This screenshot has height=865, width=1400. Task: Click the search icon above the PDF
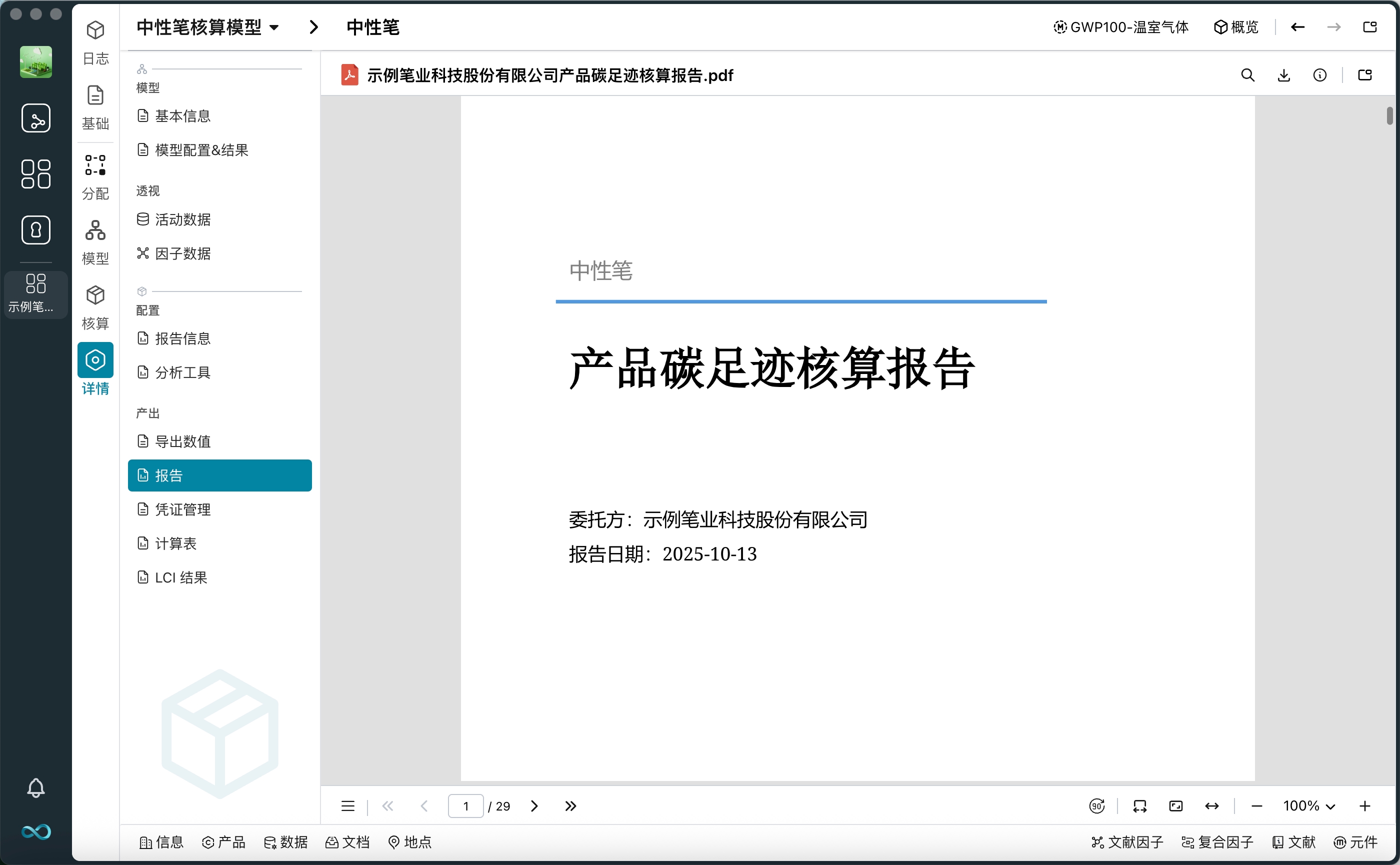tap(1248, 75)
